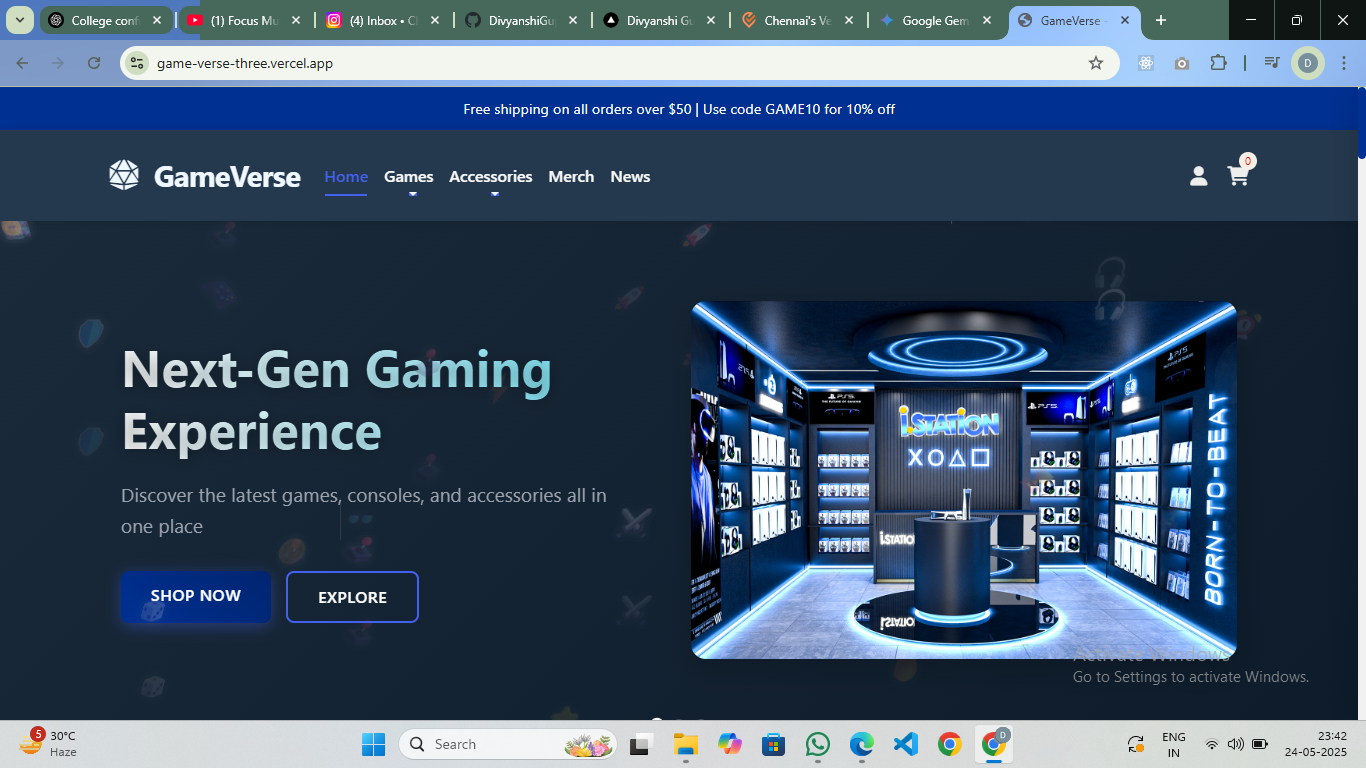This screenshot has width=1366, height=768.
Task: Click the SHOP NOW button
Action: (196, 596)
